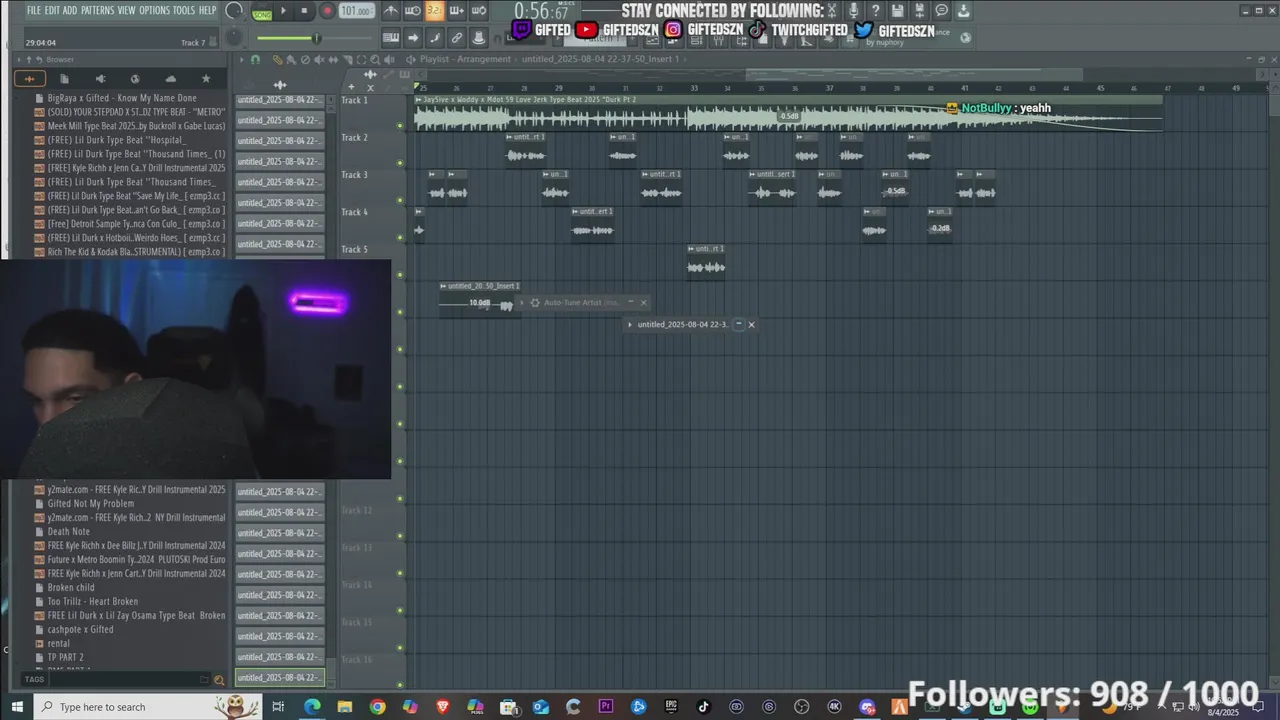The width and height of the screenshot is (1280, 720).
Task: Click the link/chain toolbar icon
Action: [x=456, y=38]
